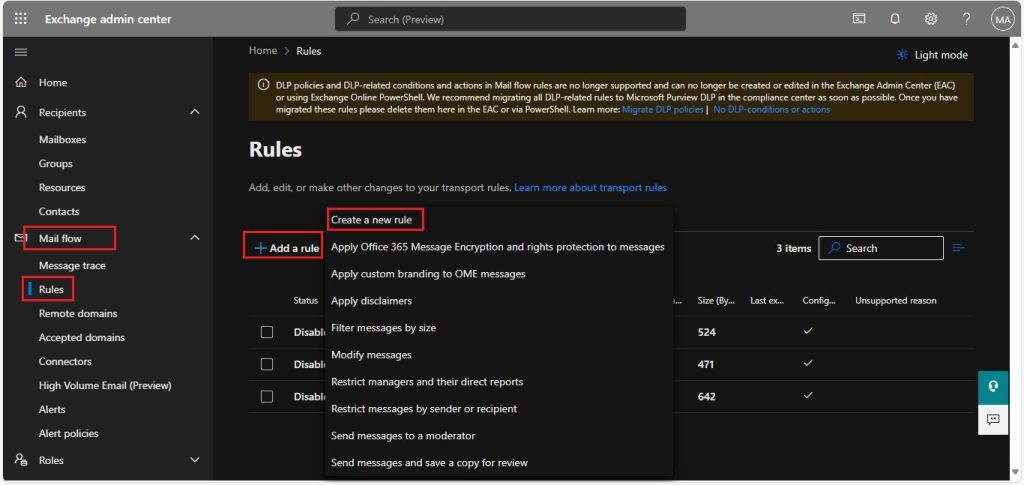Choose Apply Office 365 Message Encryption option
The width and height of the screenshot is (1024, 485).
coord(498,247)
